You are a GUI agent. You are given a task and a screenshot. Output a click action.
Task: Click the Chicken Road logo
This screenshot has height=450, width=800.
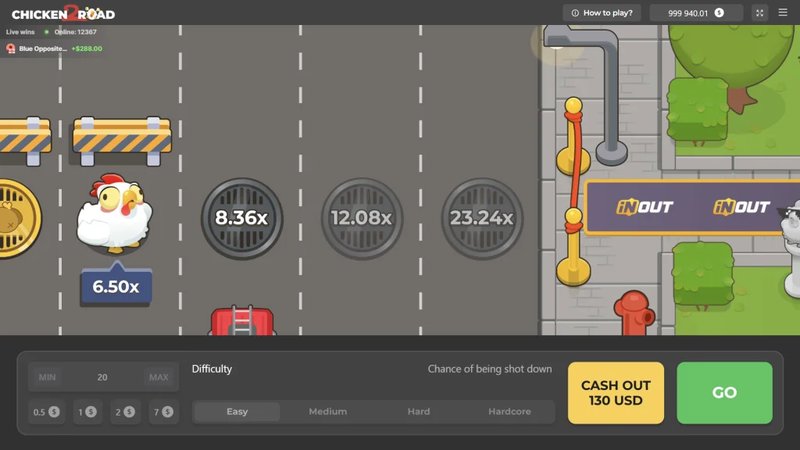click(63, 13)
